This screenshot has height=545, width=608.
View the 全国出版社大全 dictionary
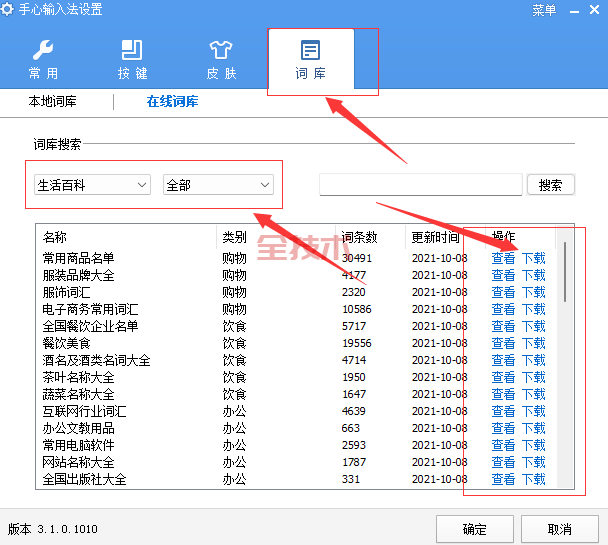(503, 479)
